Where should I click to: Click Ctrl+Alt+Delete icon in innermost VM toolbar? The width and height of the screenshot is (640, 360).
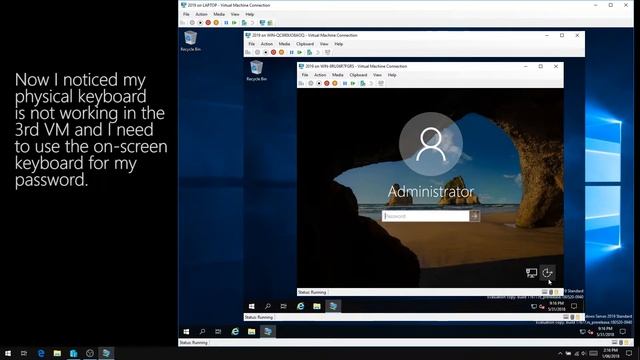(x=301, y=83)
